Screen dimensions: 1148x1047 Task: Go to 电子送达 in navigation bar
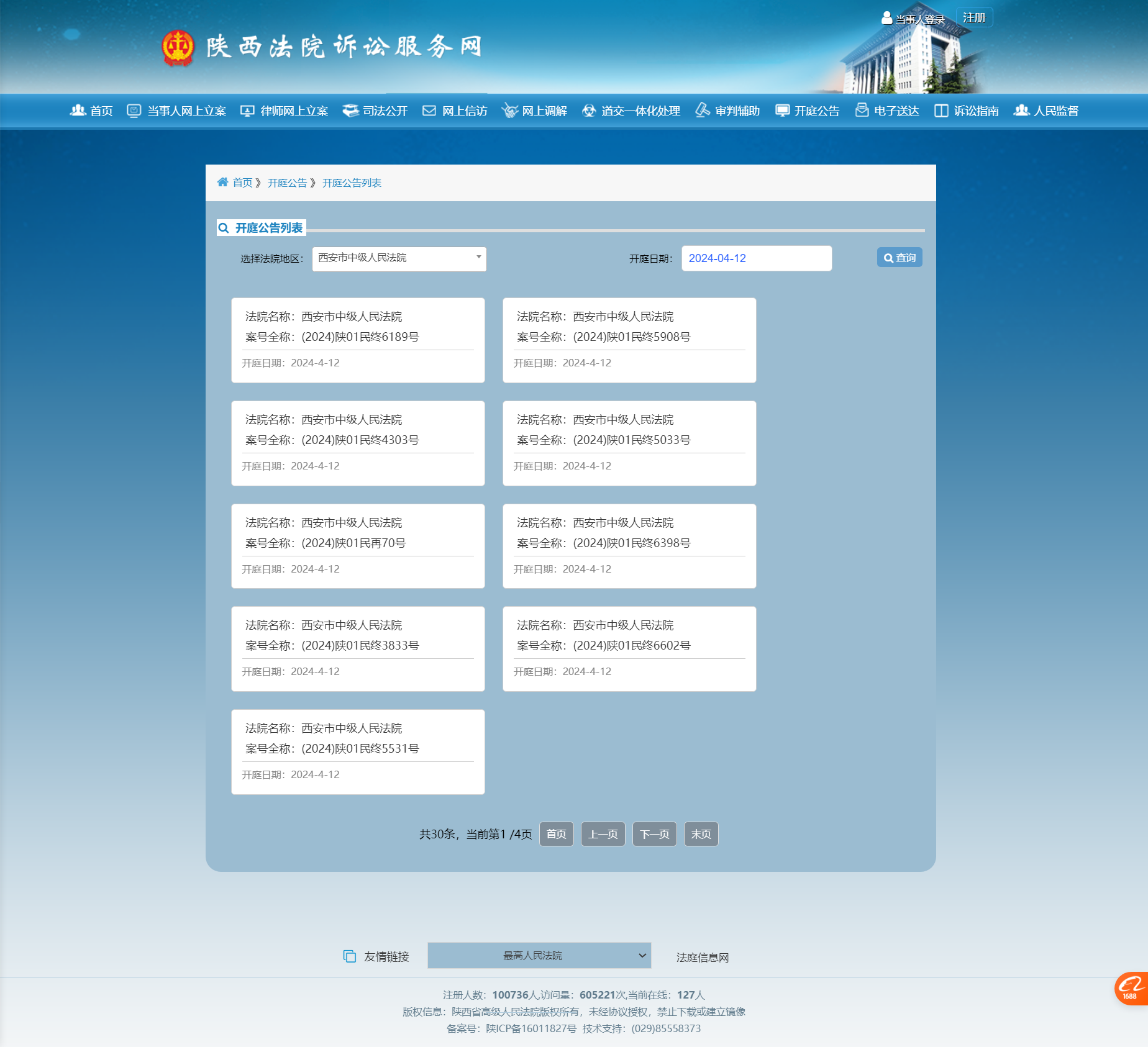point(887,111)
